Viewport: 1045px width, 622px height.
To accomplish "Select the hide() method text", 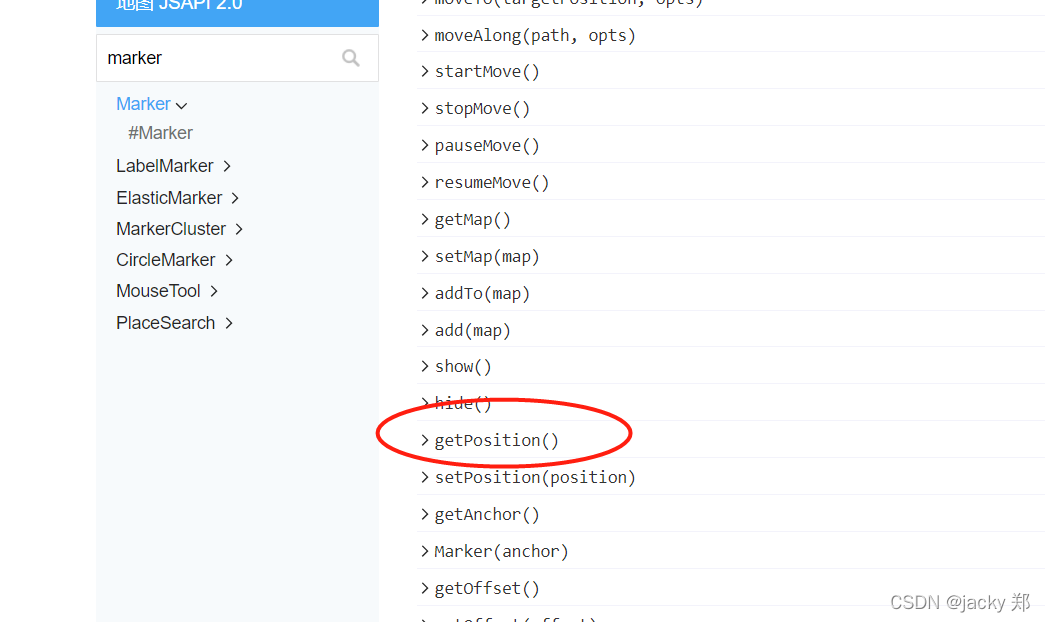I will (x=463, y=403).
